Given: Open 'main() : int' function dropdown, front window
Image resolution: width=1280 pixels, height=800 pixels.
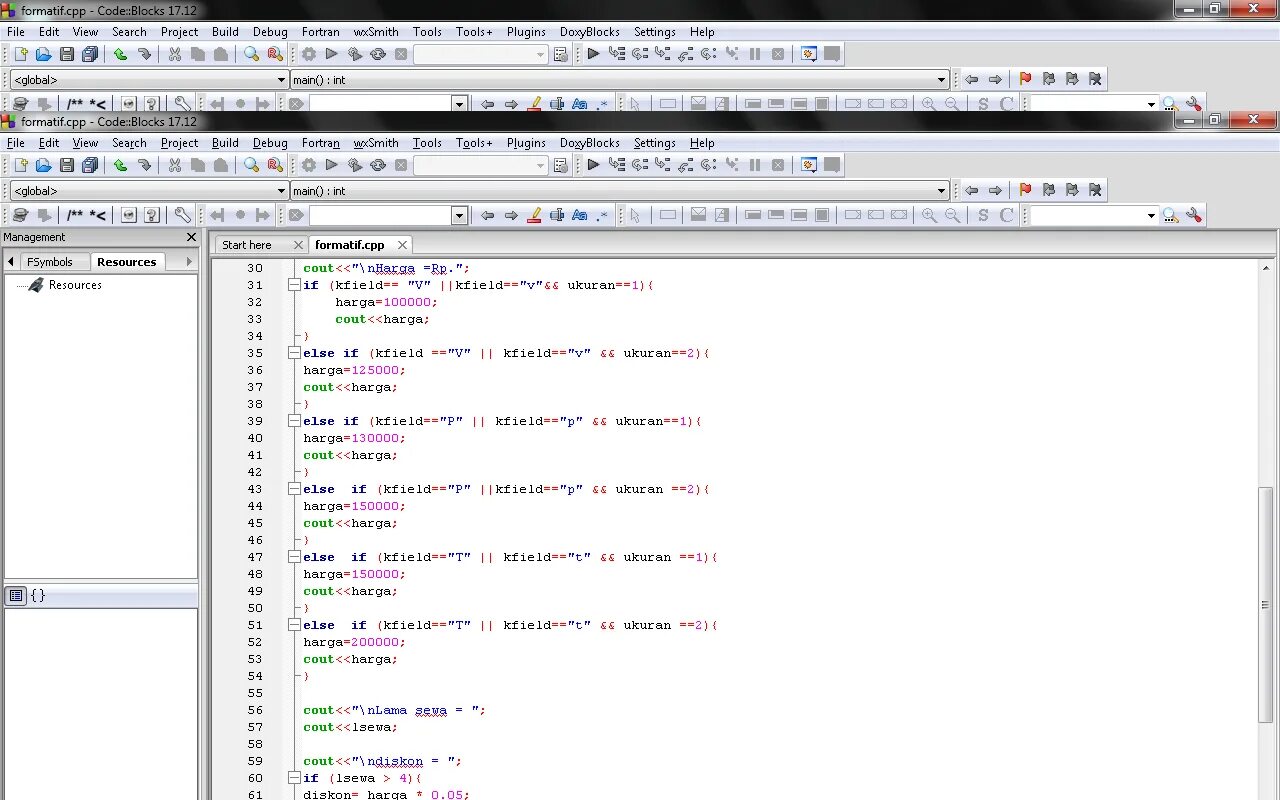Looking at the screenshot, I should [x=941, y=191].
